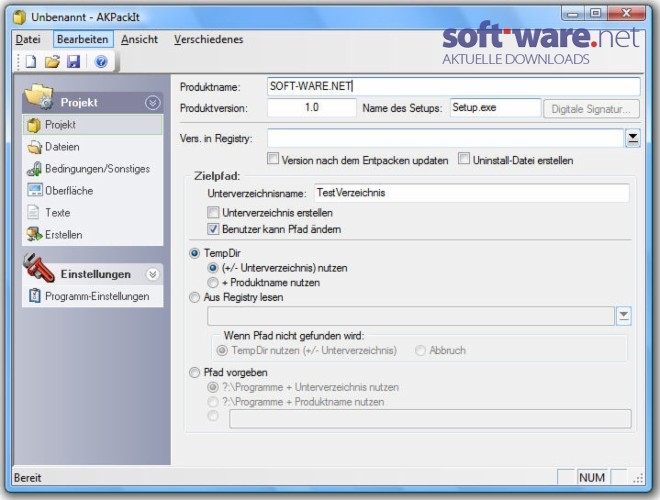The image size is (660, 500).
Task: Click the Bereit status text
Action: 28,478
